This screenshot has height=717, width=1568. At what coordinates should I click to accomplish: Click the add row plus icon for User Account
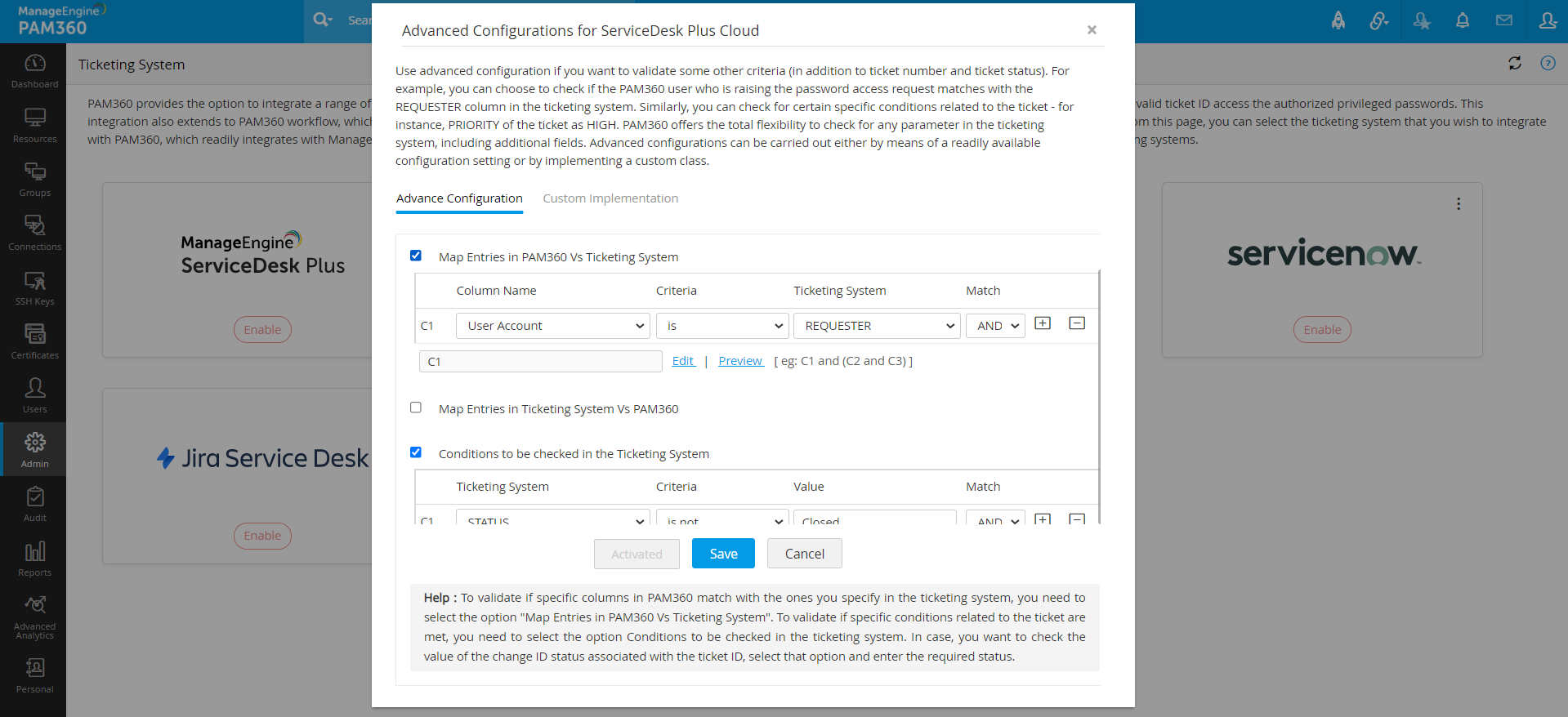[1043, 323]
